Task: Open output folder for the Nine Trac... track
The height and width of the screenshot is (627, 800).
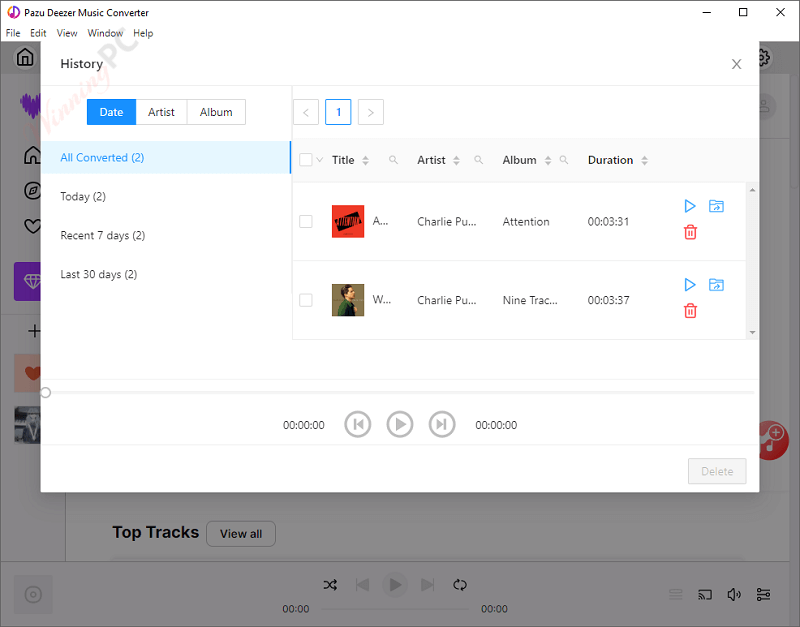Action: (716, 285)
